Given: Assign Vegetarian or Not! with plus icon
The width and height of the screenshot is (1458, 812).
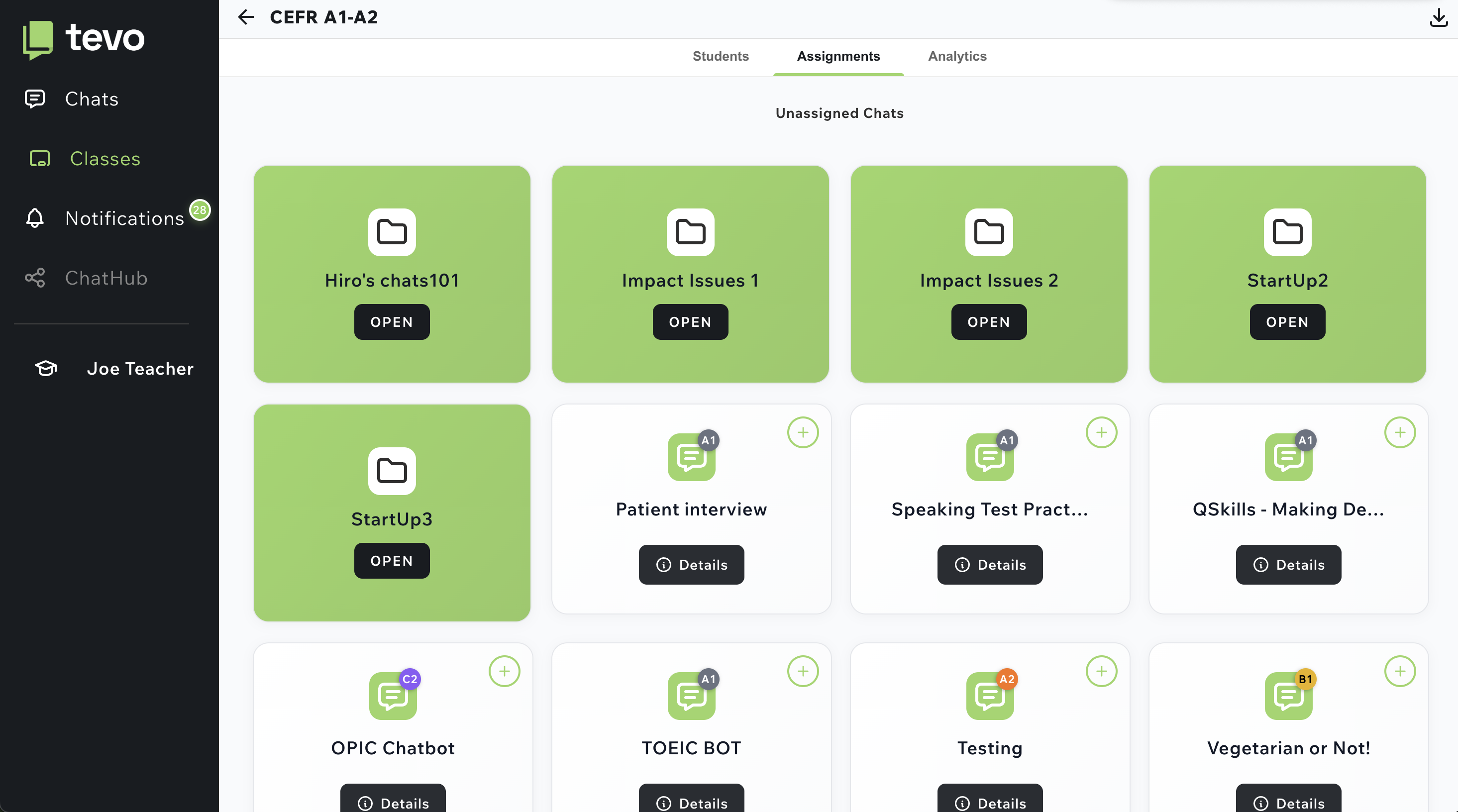Looking at the screenshot, I should point(1400,671).
